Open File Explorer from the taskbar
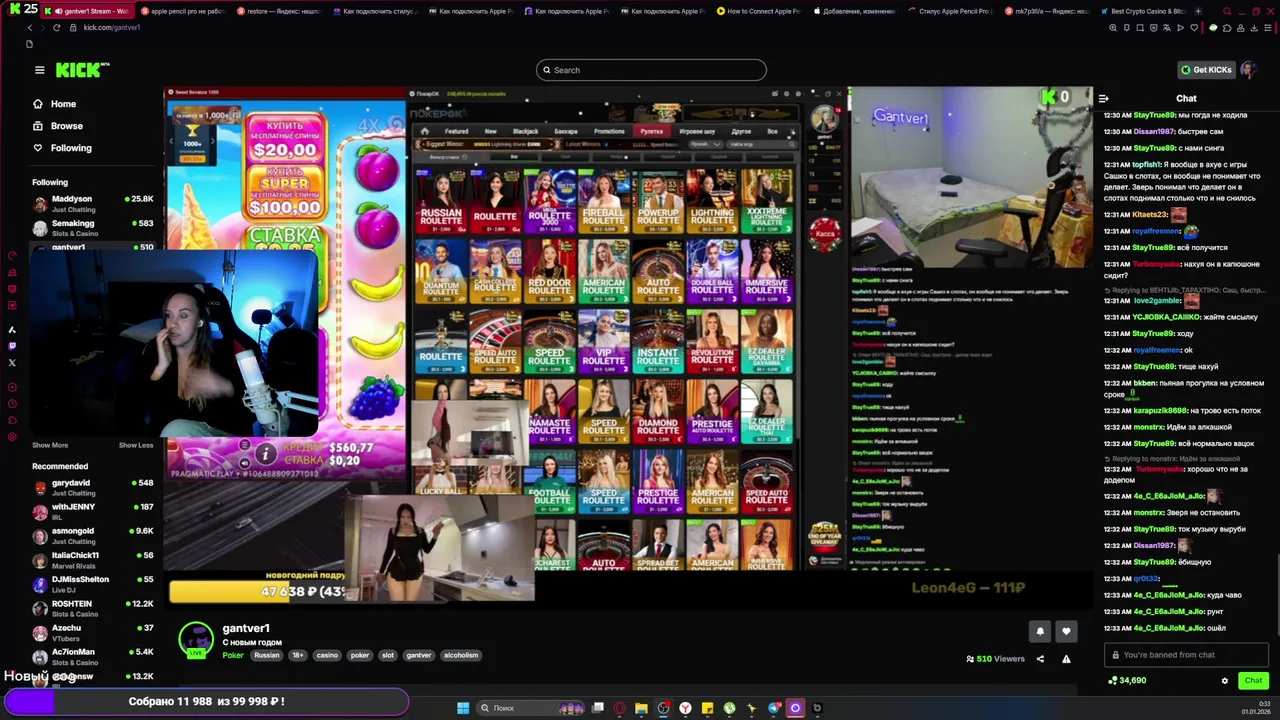Viewport: 1280px width, 720px height. (641, 708)
